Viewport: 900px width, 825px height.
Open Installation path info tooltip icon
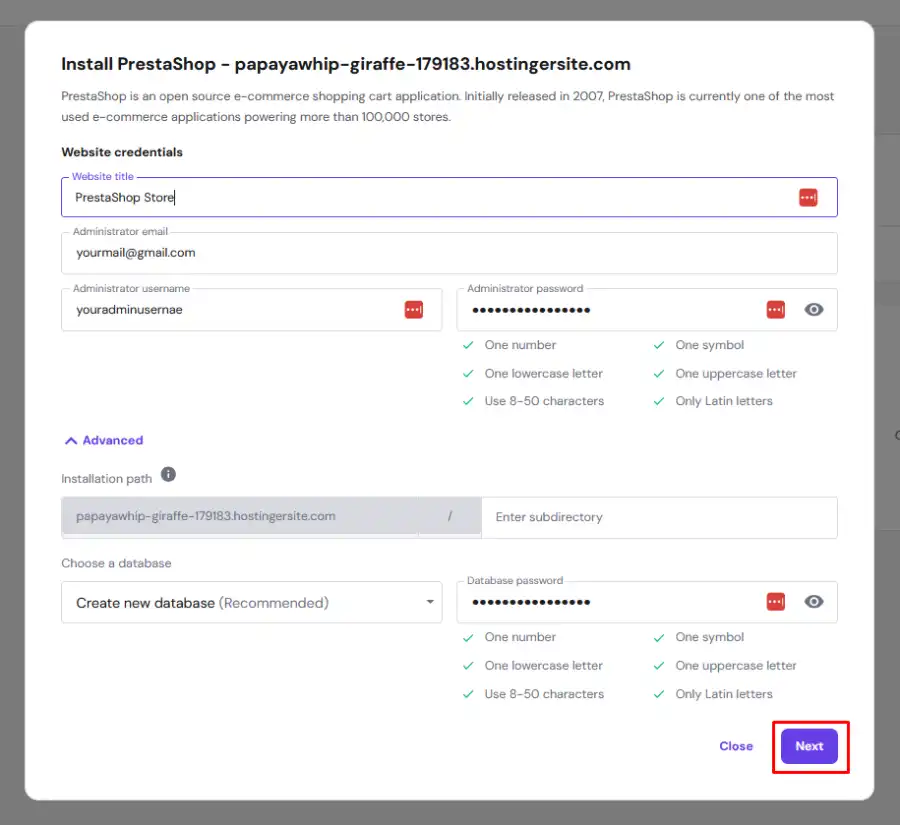pos(168,474)
